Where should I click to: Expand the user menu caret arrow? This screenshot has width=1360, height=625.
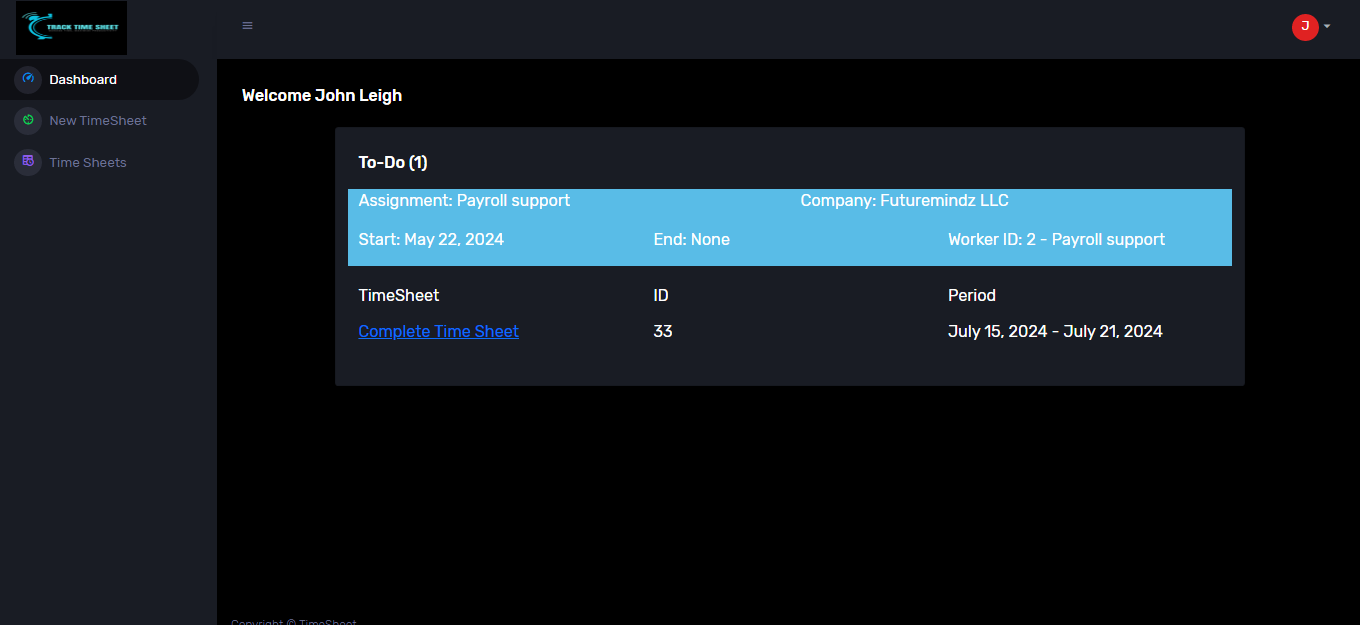pos(1327,27)
